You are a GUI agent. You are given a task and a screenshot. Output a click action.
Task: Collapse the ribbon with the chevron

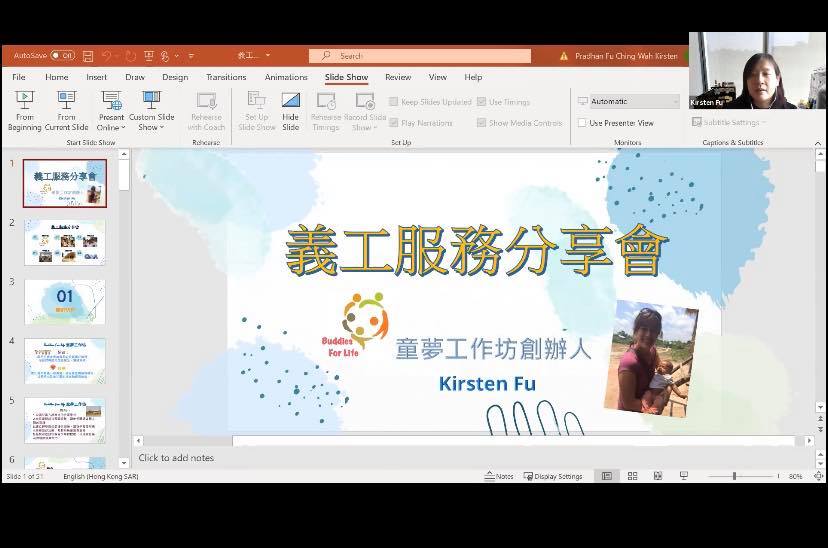[818, 143]
